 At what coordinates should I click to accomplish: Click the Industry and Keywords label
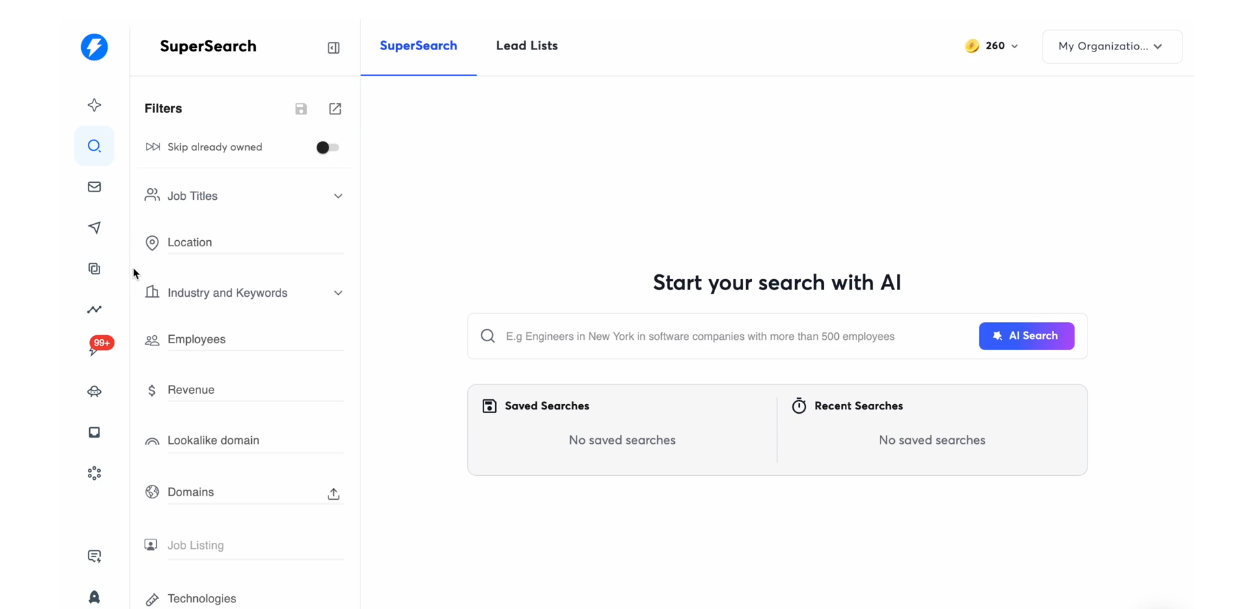[227, 293]
